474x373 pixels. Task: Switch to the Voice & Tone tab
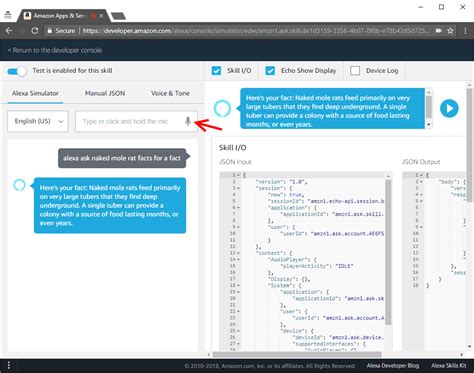(x=170, y=93)
